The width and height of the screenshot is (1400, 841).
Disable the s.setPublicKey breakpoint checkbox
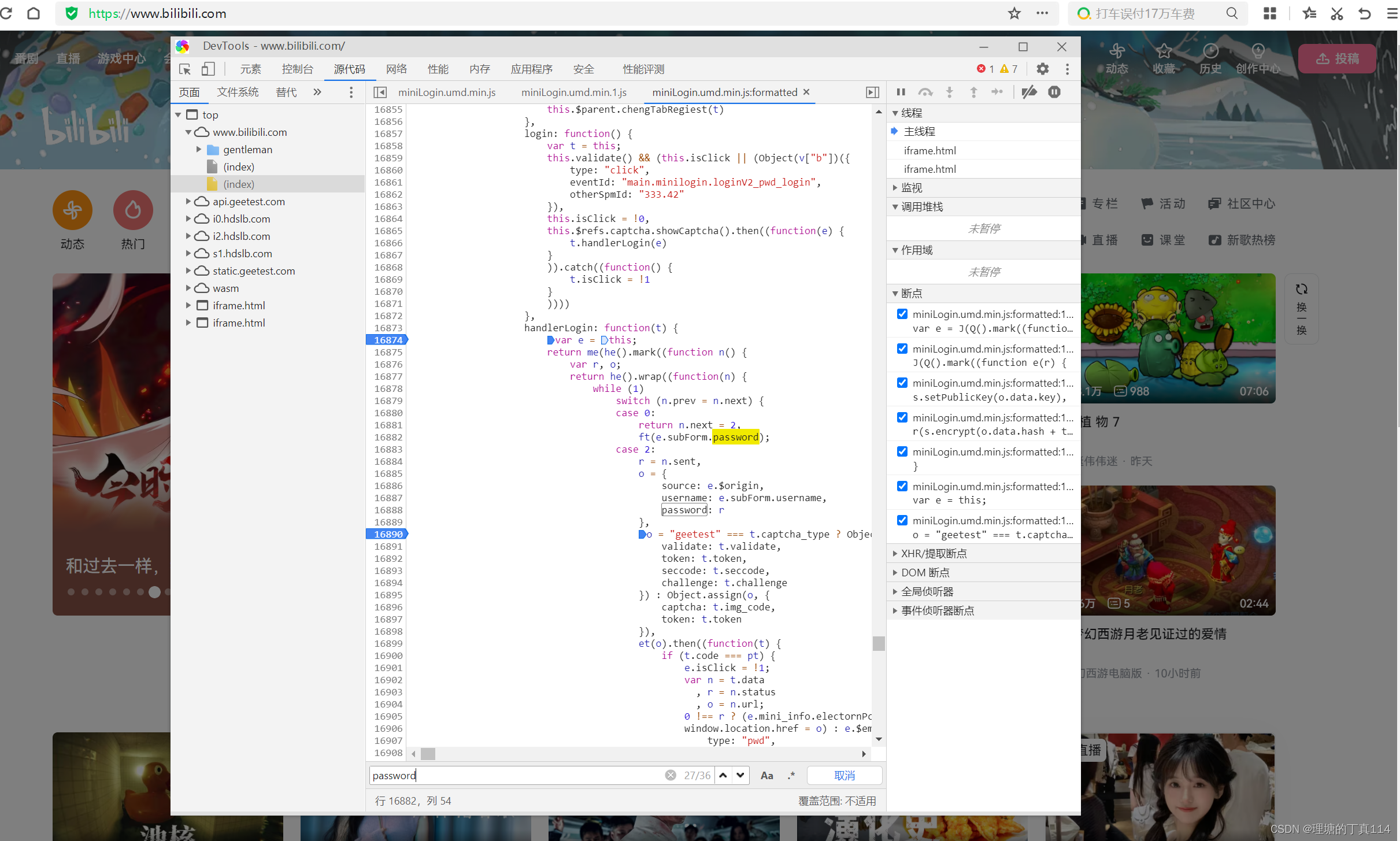[x=902, y=383]
